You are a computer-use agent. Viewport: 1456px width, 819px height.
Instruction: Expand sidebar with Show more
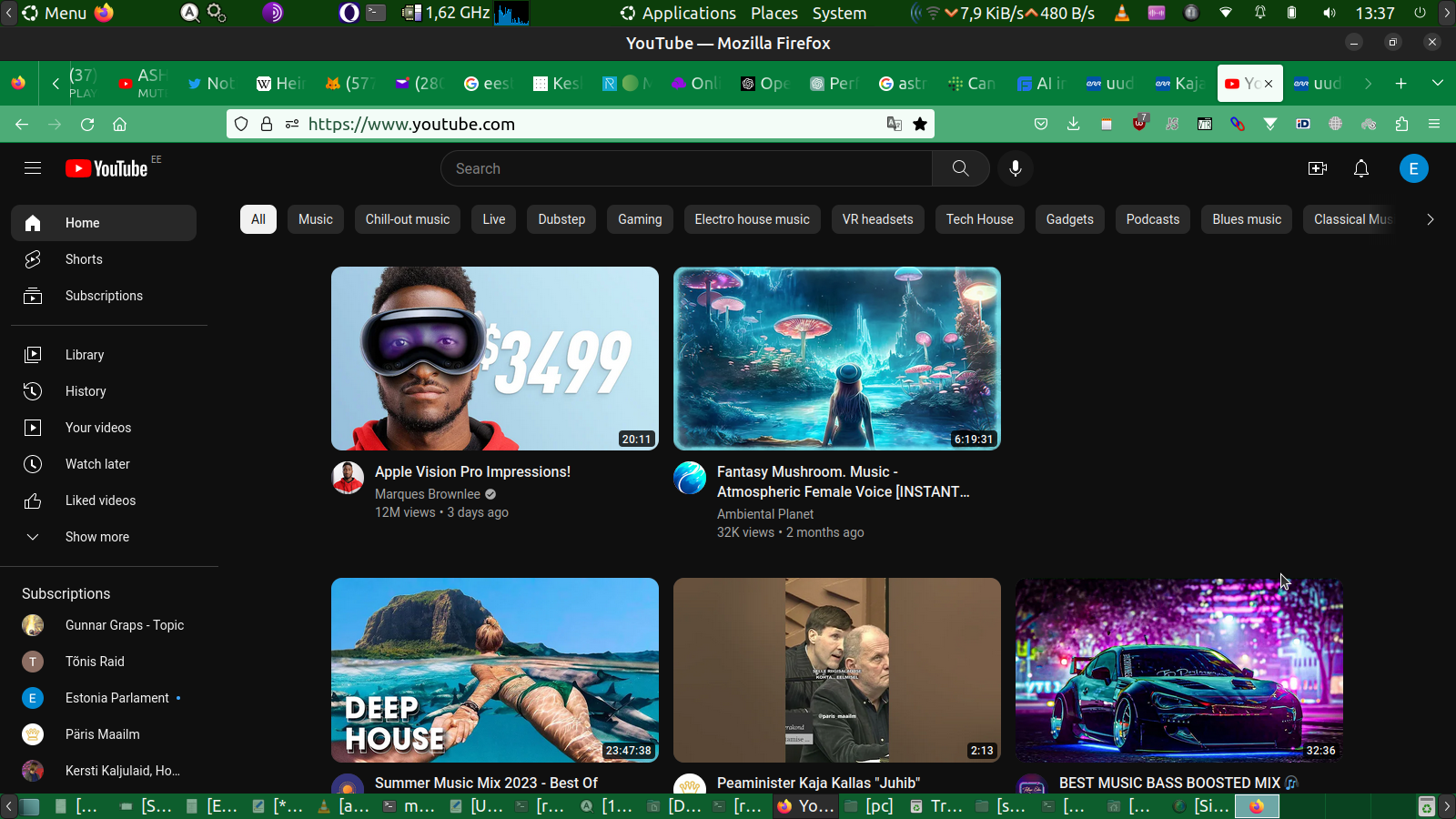96,537
